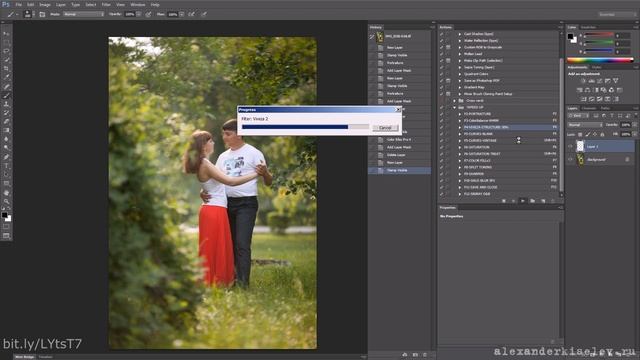Open the Mini Bridge tab
The height and width of the screenshot is (360, 640).
[25, 357]
